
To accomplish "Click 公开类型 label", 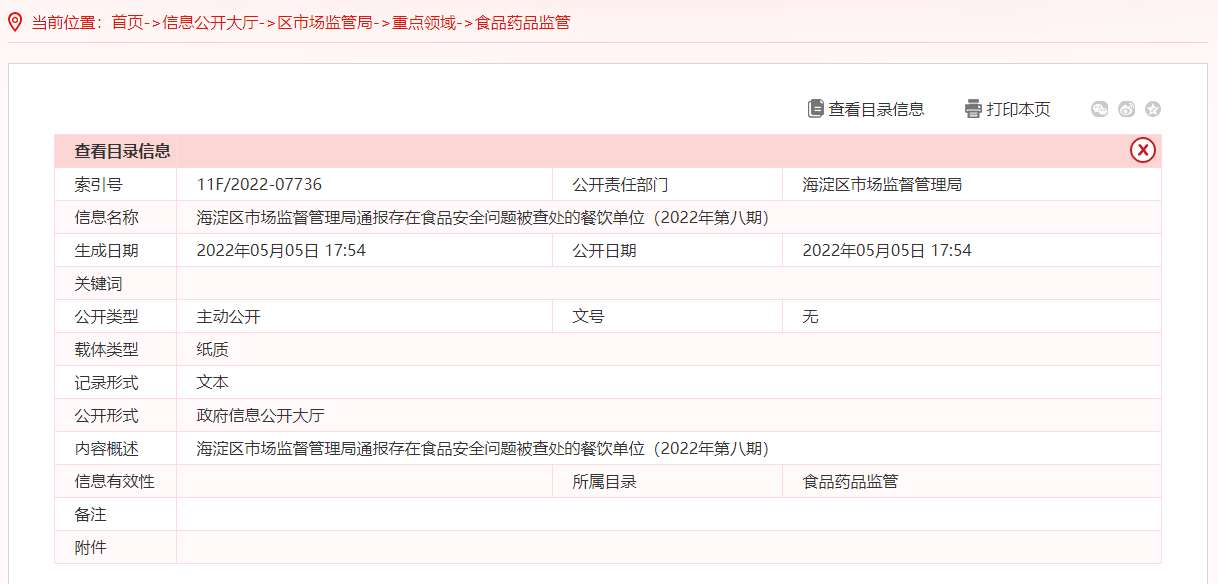I will (106, 317).
